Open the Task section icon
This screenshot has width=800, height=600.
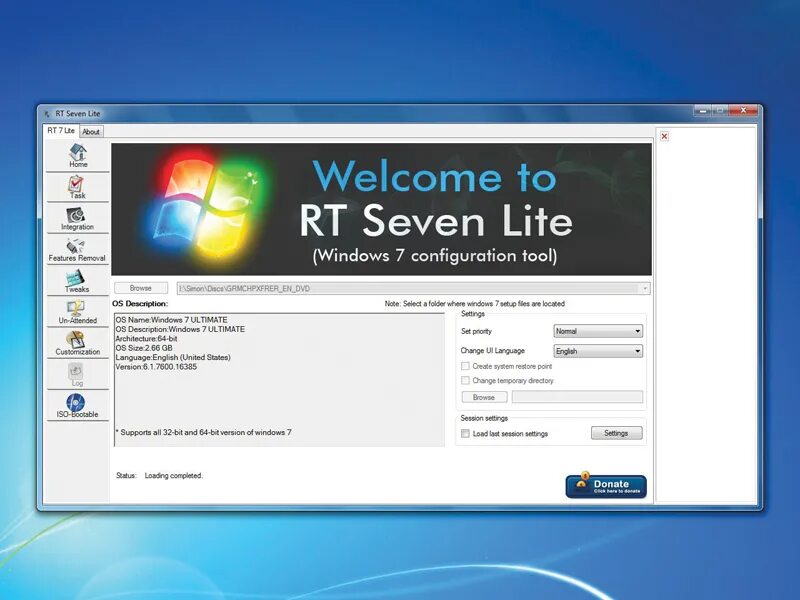point(78,187)
